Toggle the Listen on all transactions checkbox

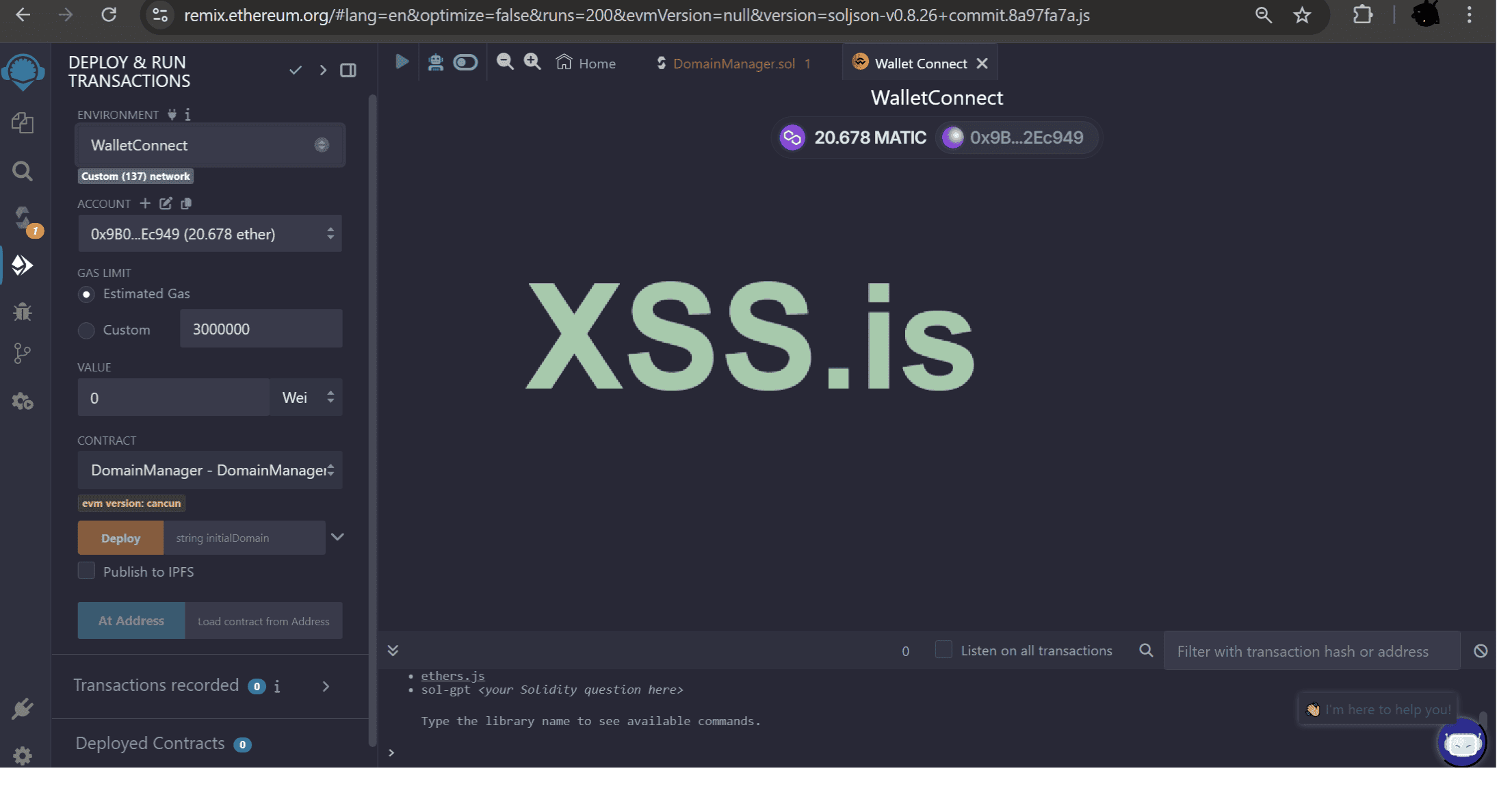click(943, 649)
